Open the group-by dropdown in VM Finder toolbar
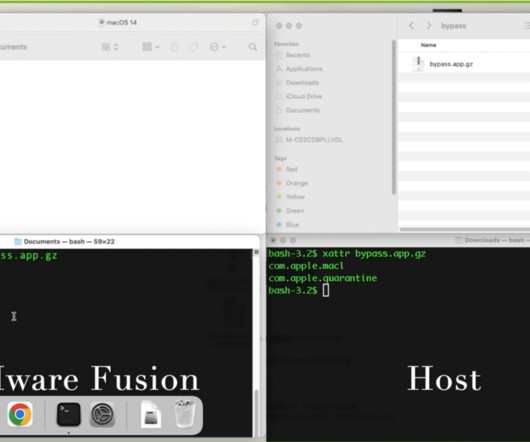The image size is (530, 442). pos(151,47)
